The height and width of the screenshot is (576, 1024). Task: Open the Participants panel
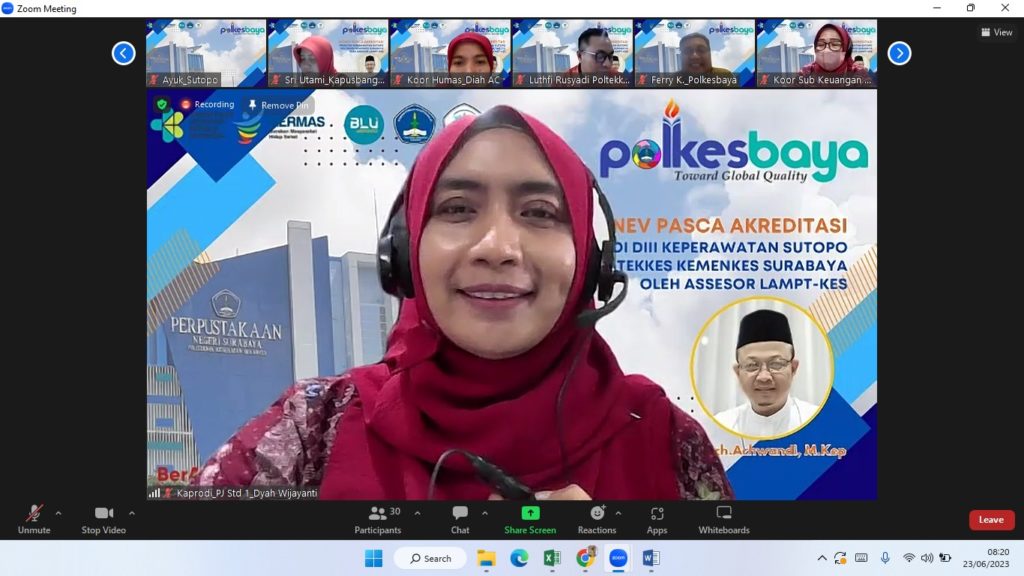point(377,520)
